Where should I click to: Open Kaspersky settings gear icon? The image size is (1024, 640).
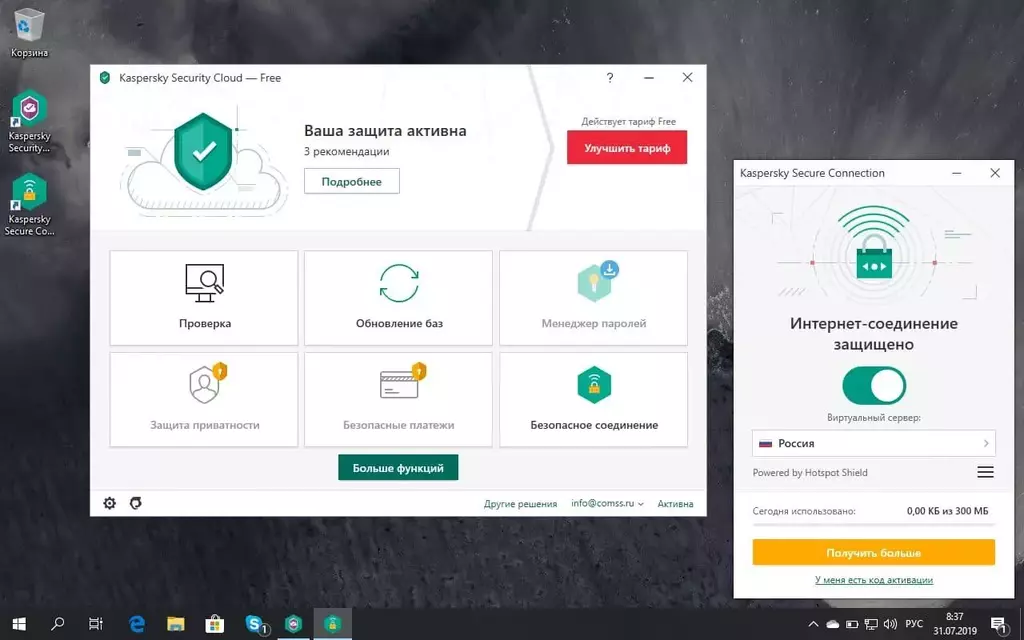pyautogui.click(x=110, y=503)
